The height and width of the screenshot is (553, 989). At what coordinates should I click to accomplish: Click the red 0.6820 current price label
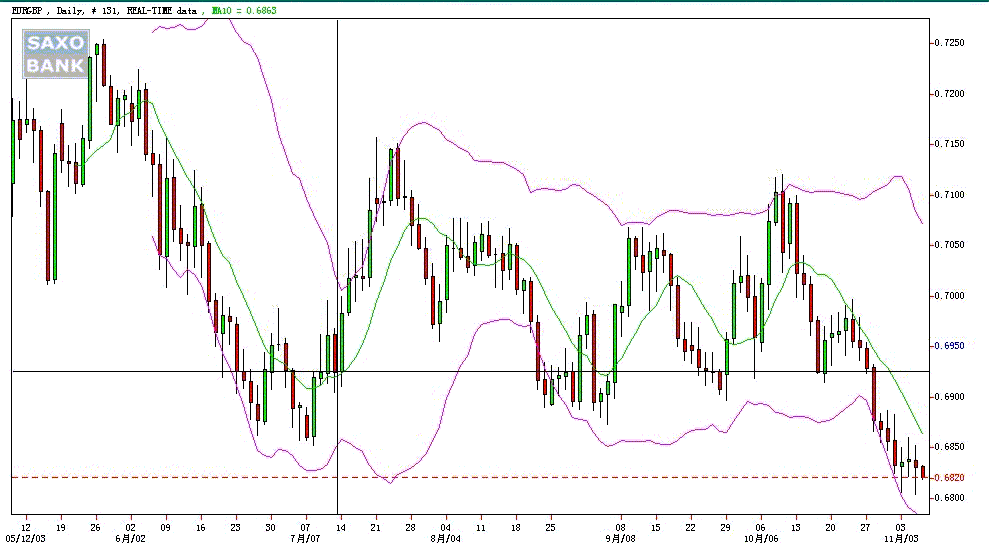949,478
